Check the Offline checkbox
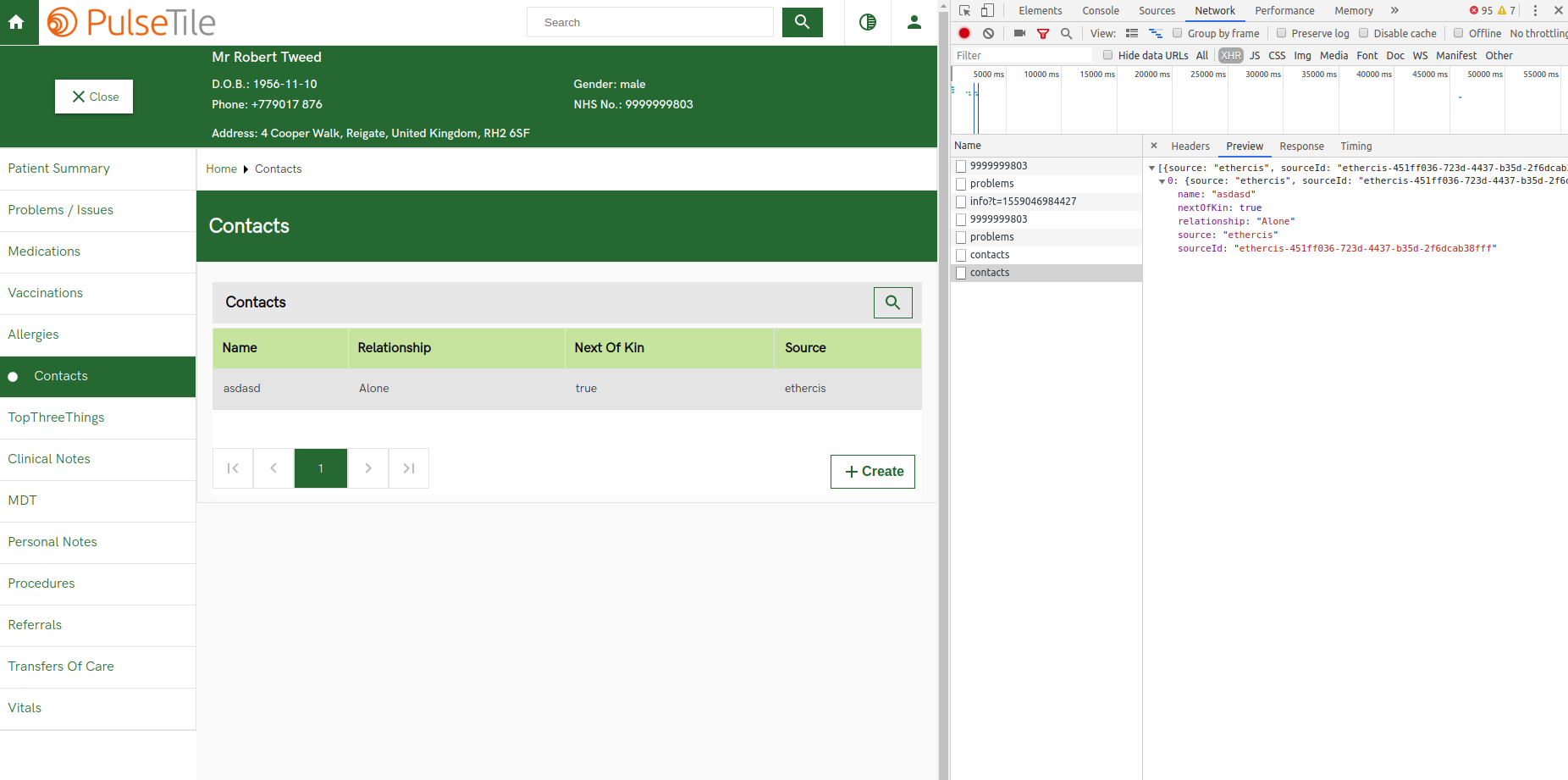The width and height of the screenshot is (1568, 780). tap(1458, 33)
